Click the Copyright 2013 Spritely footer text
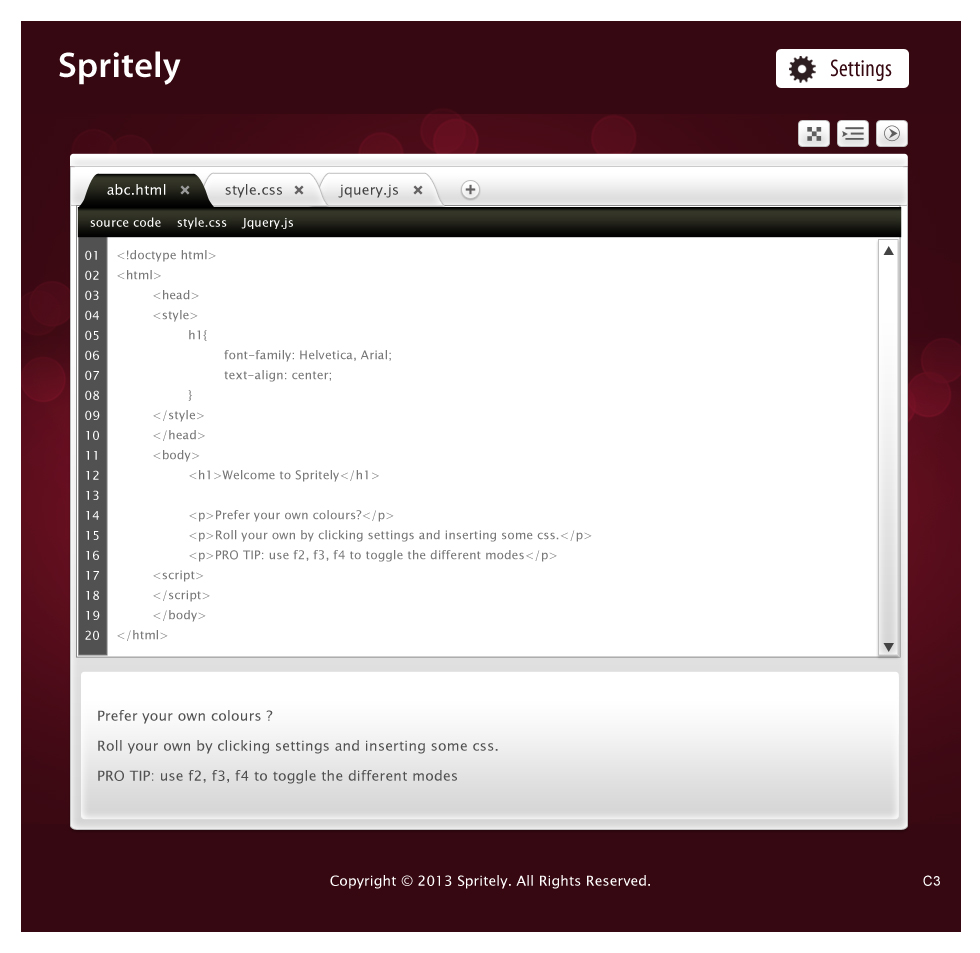This screenshot has width=980, height=953. [490, 881]
